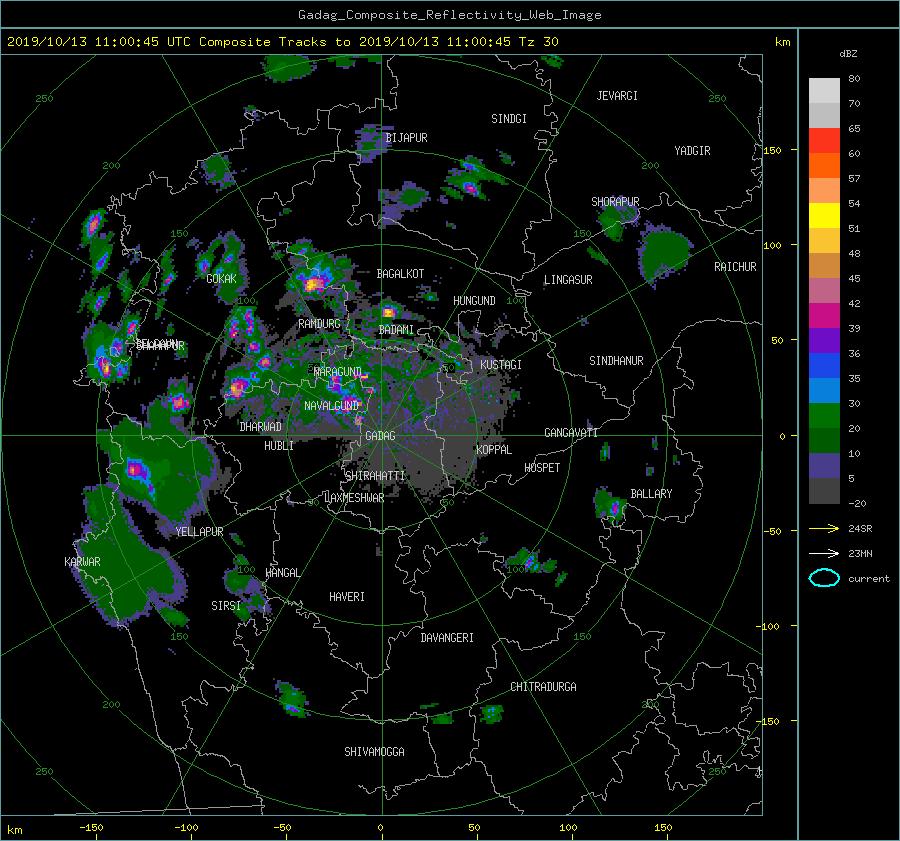Viewport: 900px width, 841px height.
Task: Click the GOKAK city label
Action: 222,278
